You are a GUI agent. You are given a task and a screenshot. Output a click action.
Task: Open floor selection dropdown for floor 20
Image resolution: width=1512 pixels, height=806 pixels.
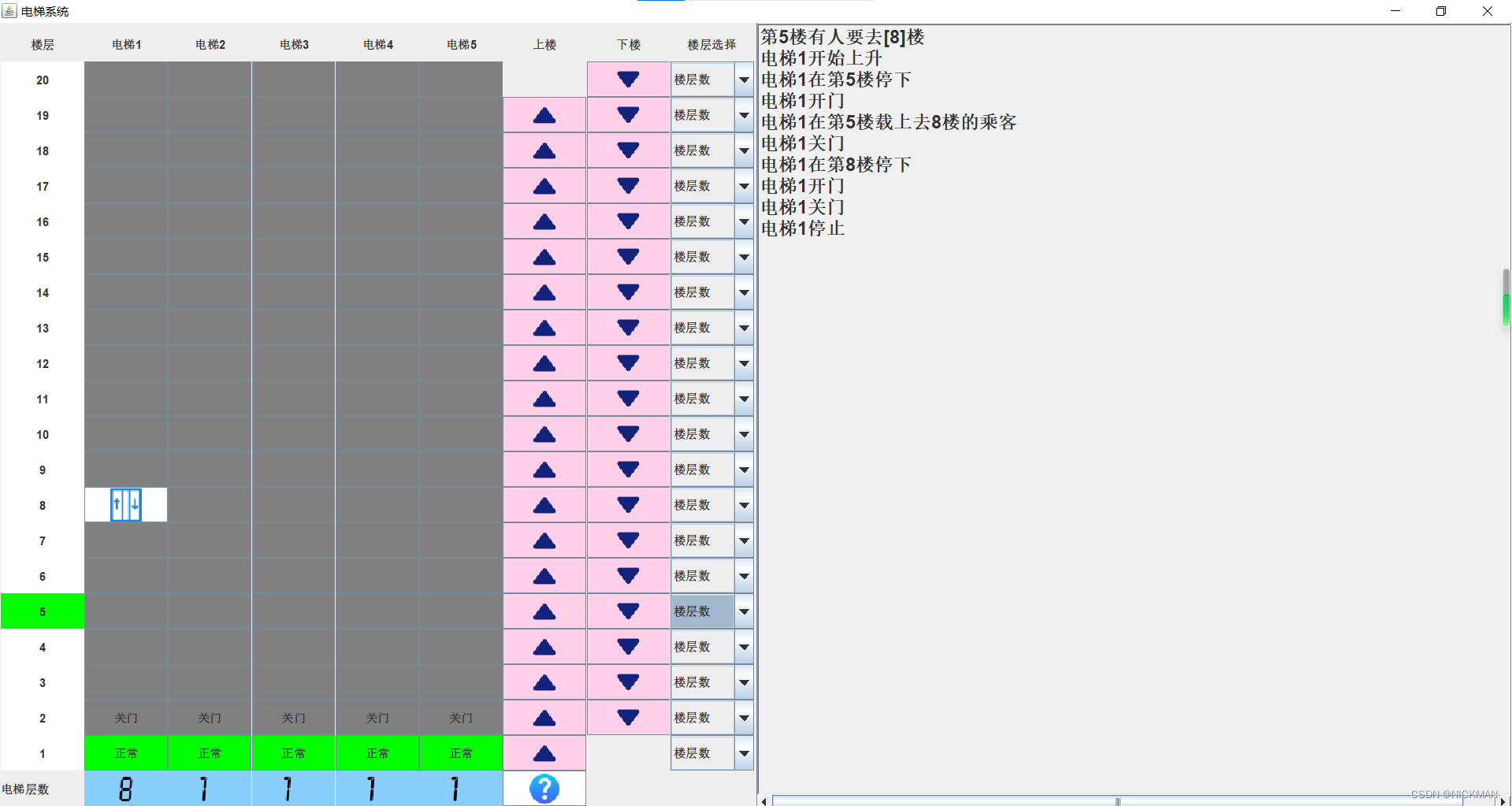point(744,80)
